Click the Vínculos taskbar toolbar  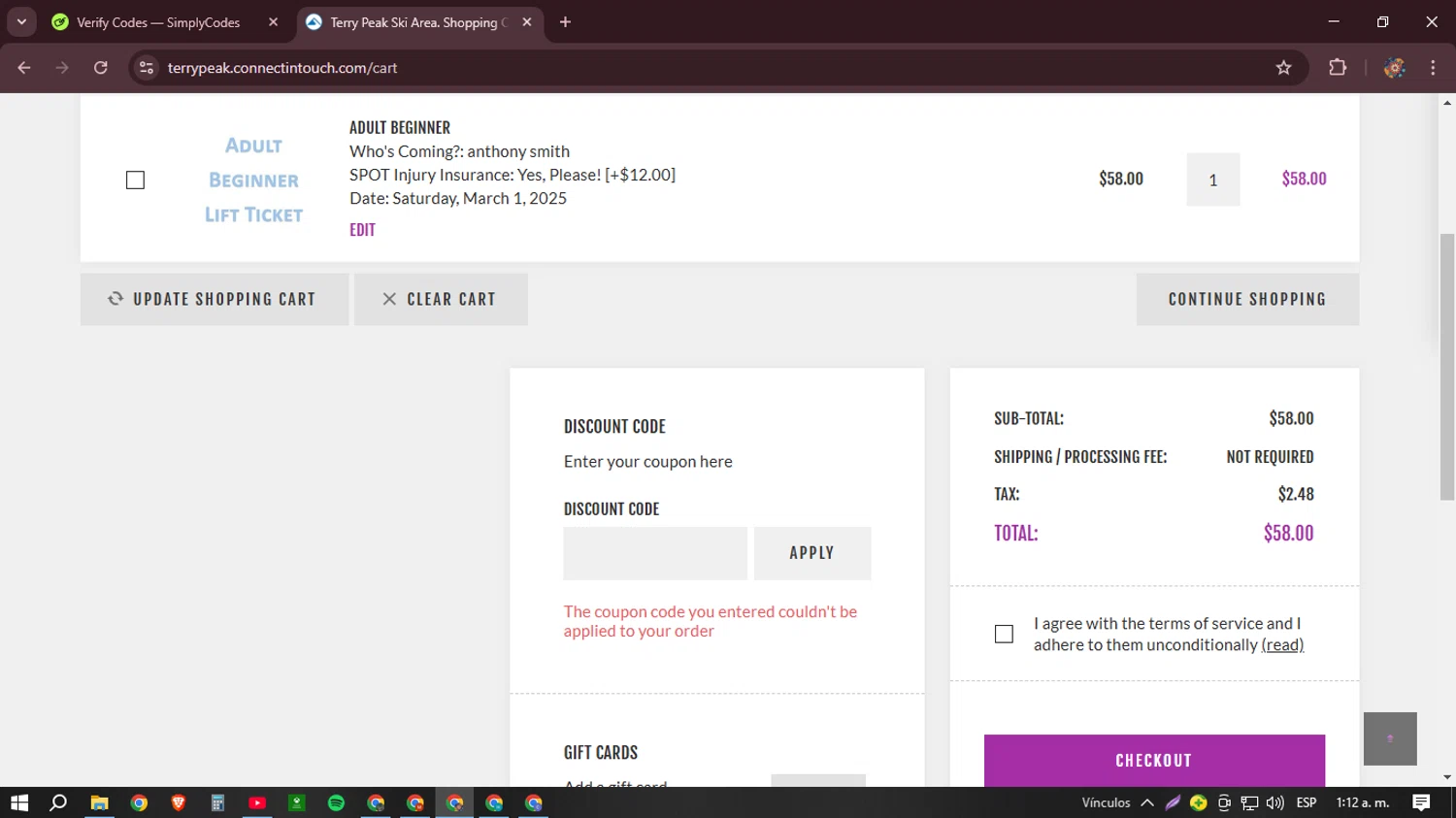pyautogui.click(x=1106, y=802)
